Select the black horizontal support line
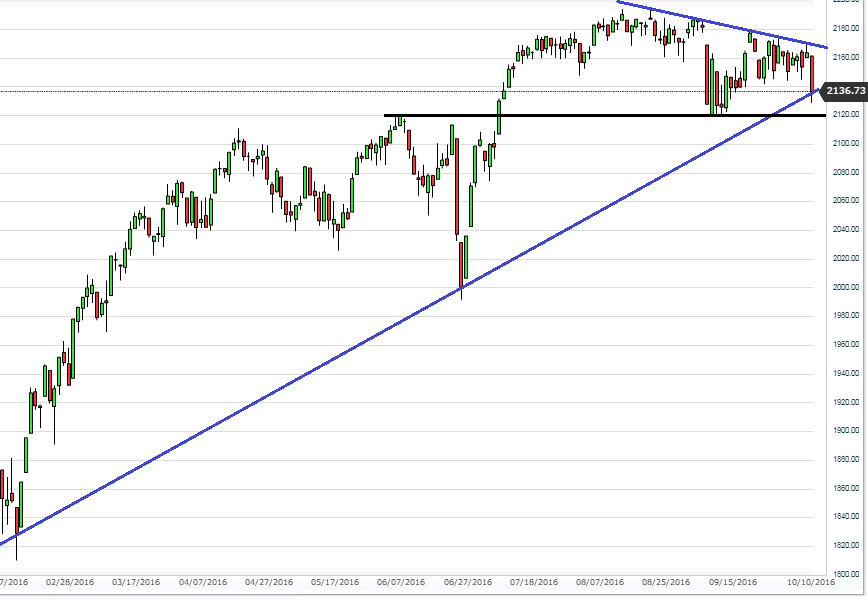 604,115
